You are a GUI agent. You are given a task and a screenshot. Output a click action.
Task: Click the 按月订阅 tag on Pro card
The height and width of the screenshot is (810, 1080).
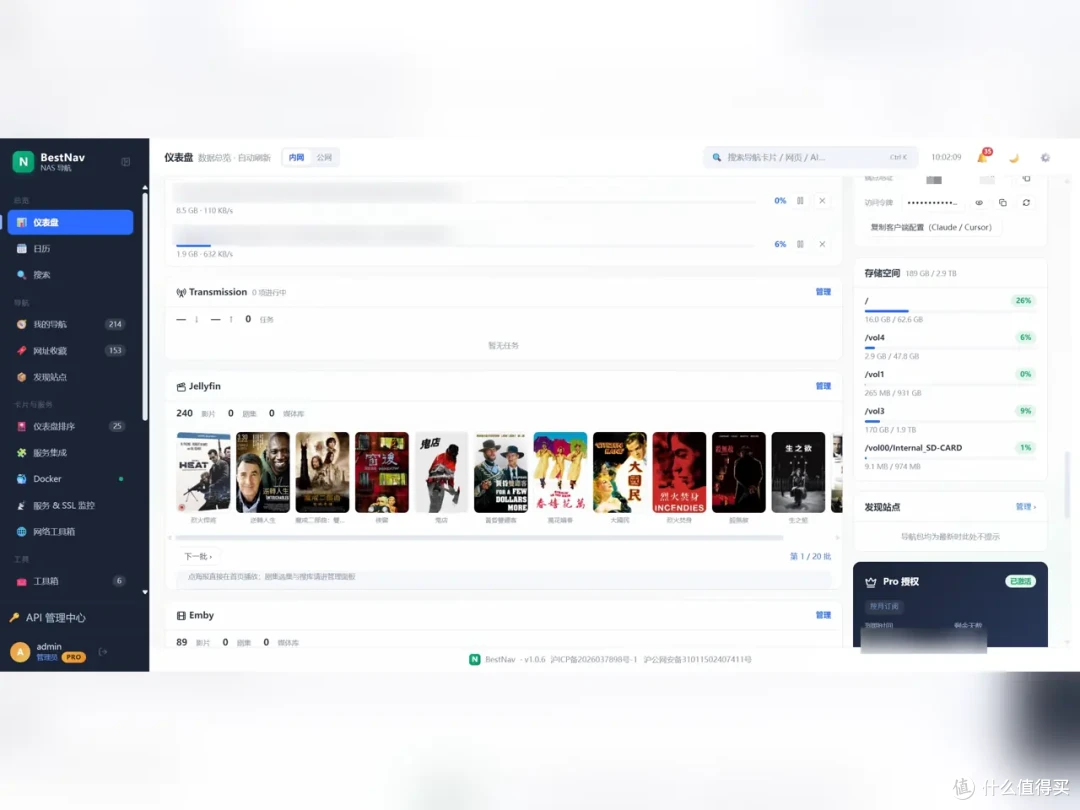click(884, 606)
